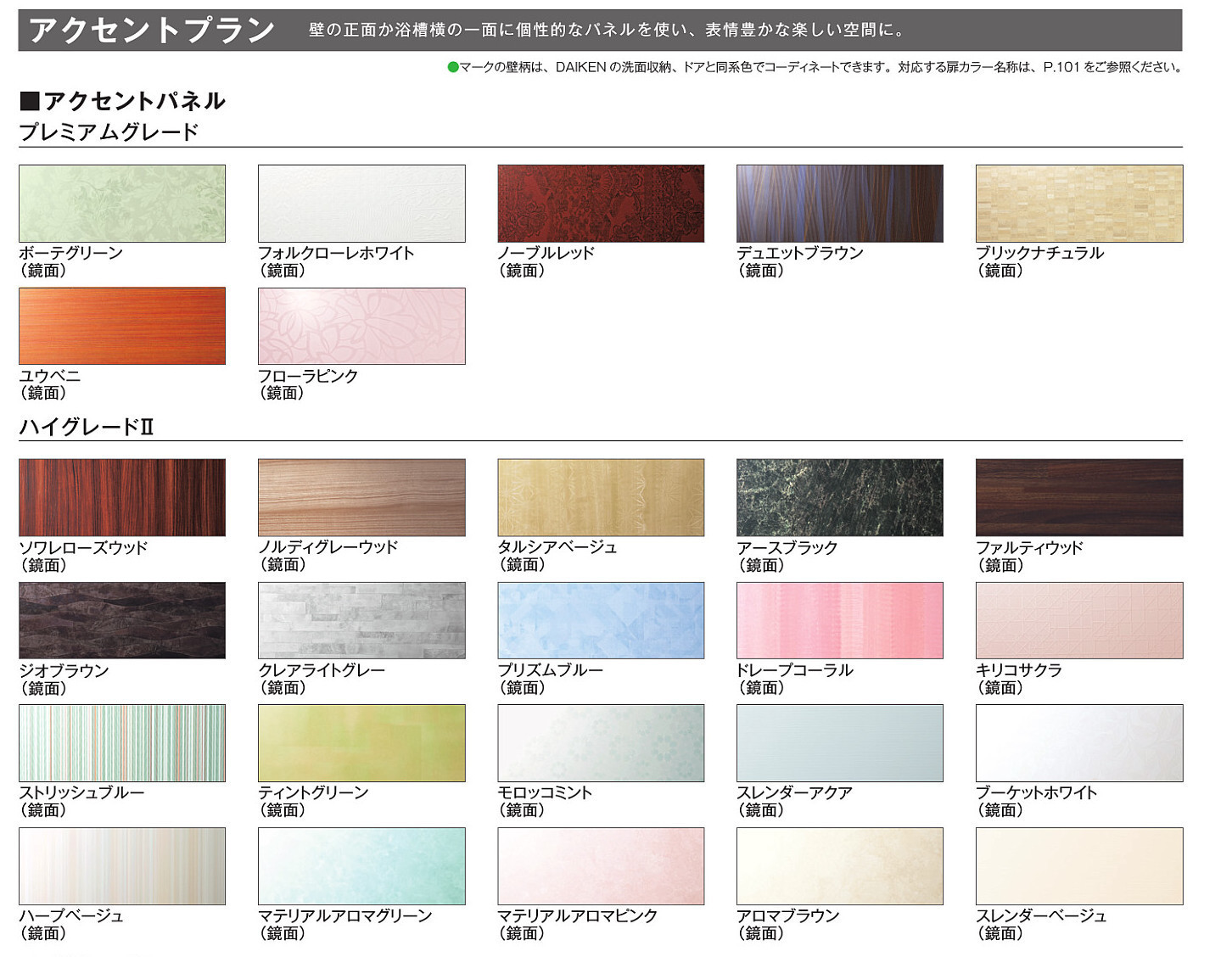This screenshot has height=957, width=1232.
Task: Choose the ノーブルレッド red pattern swatch
Action: coord(601,204)
